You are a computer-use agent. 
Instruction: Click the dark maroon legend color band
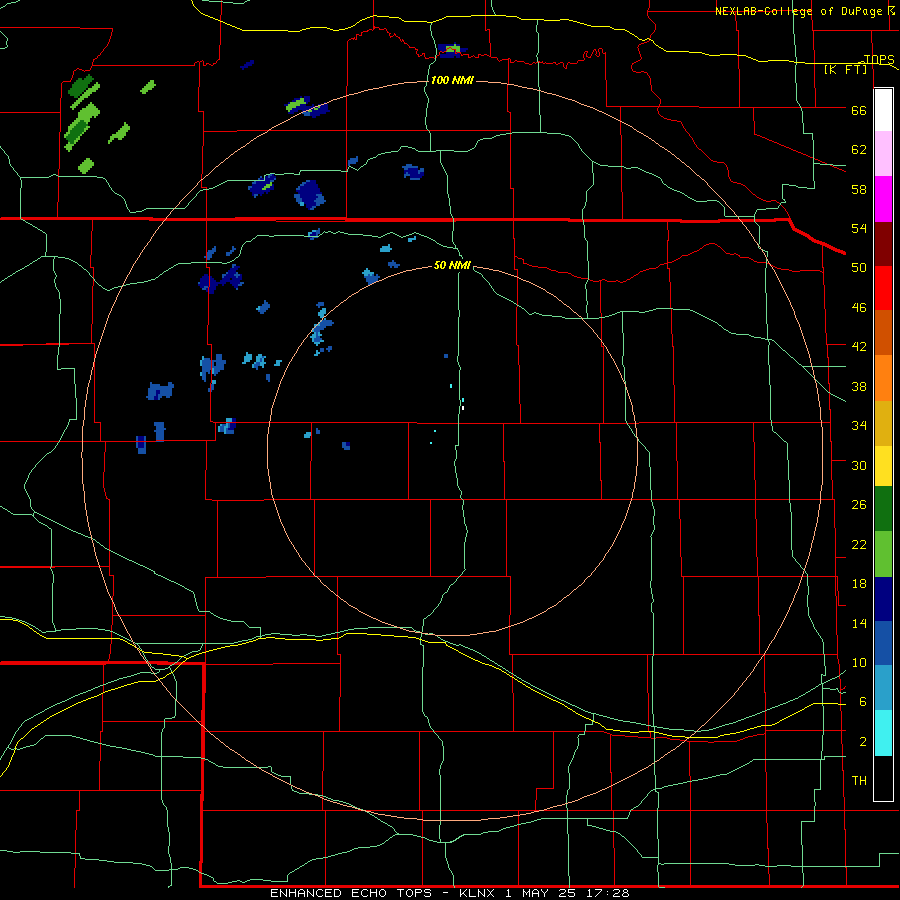click(x=883, y=244)
